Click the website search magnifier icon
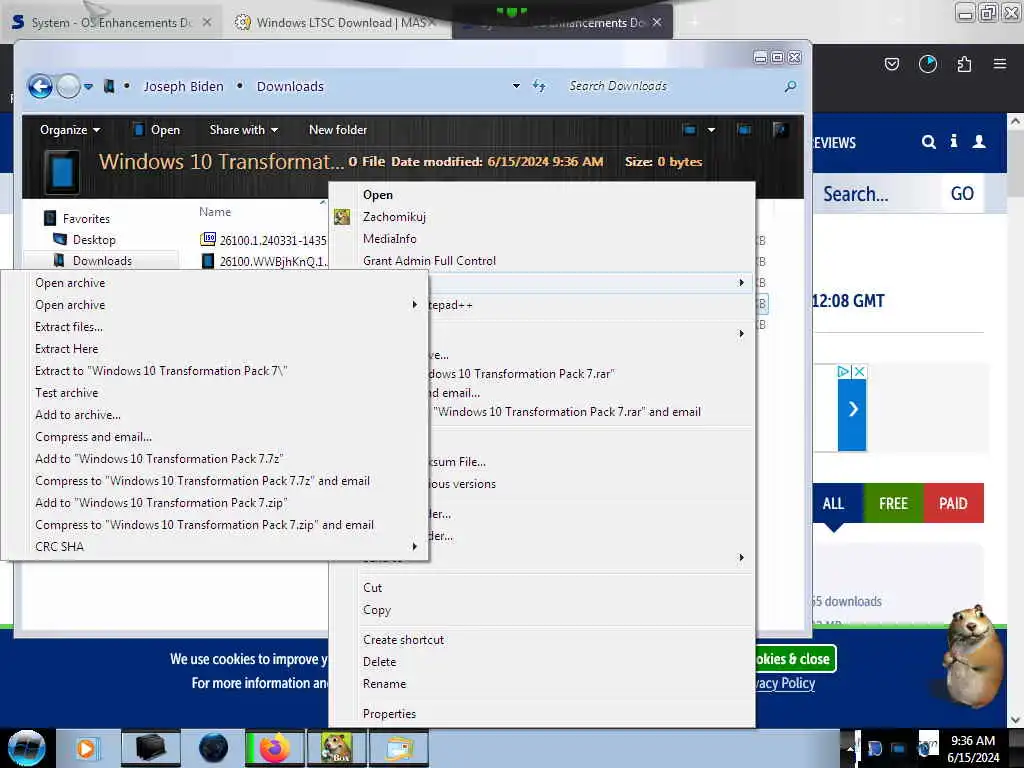The image size is (1024, 768). [x=929, y=142]
